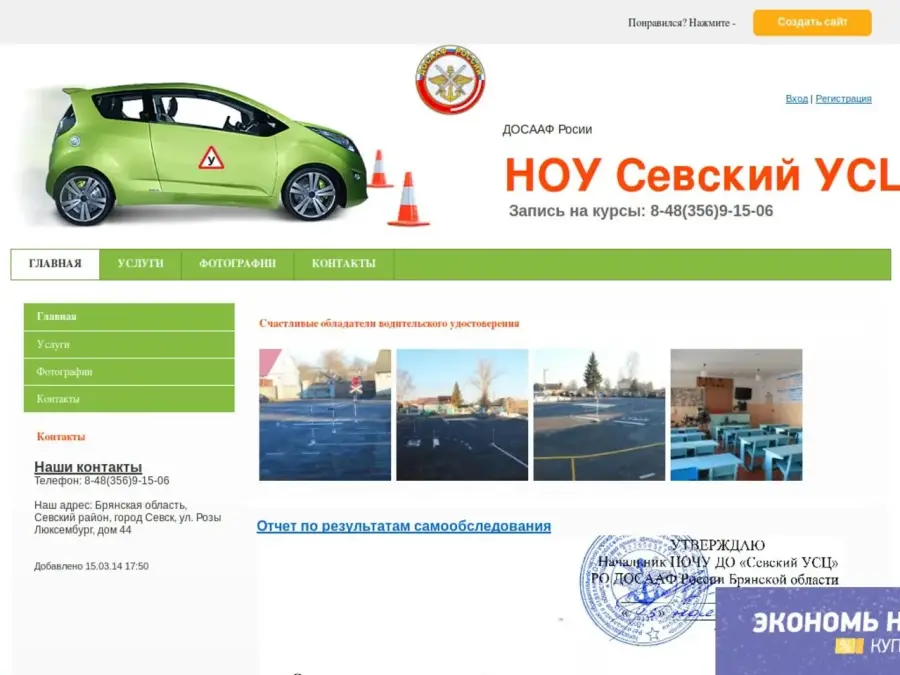Click the Понравился? Нажмите - text
Screen dimensions: 900x675
[x=682, y=23]
